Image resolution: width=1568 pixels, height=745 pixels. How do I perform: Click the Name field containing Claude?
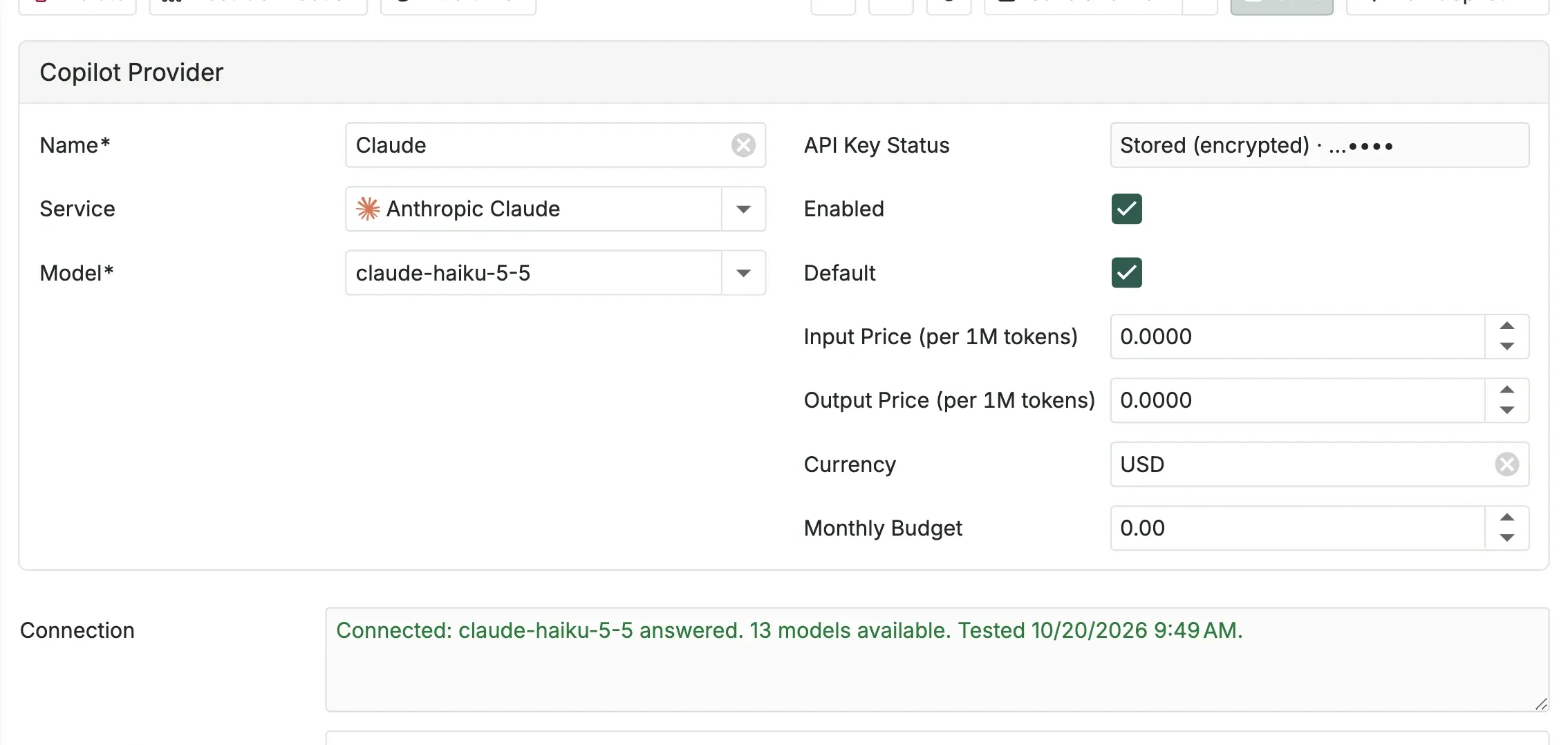tap(555, 145)
